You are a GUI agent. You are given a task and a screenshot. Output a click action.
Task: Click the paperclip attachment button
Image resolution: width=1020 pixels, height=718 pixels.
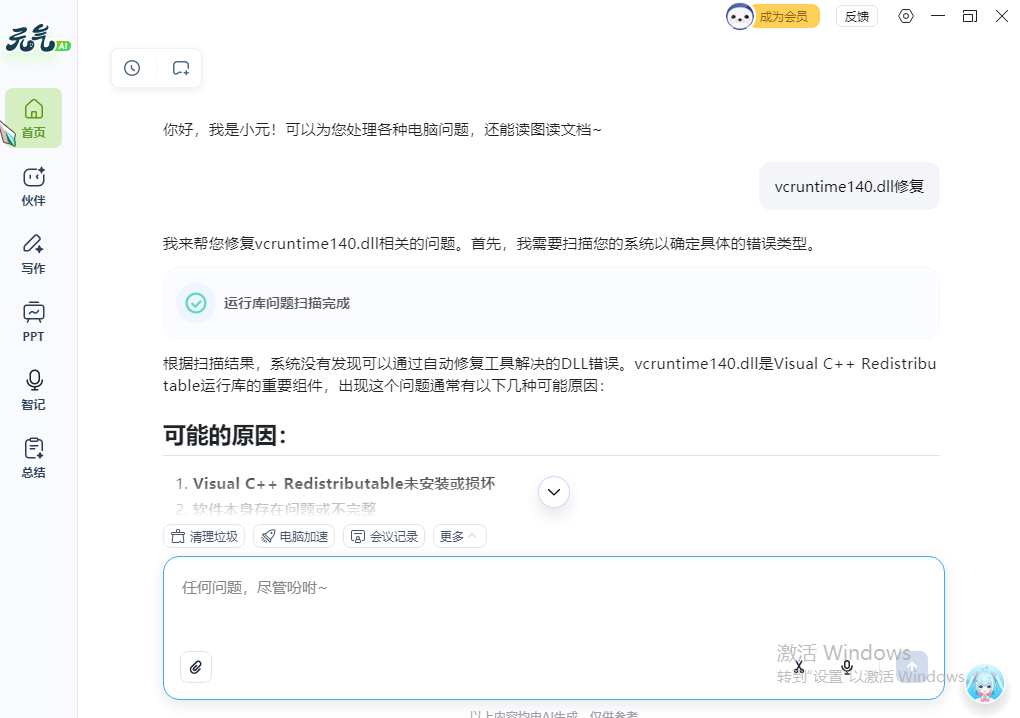click(x=196, y=667)
